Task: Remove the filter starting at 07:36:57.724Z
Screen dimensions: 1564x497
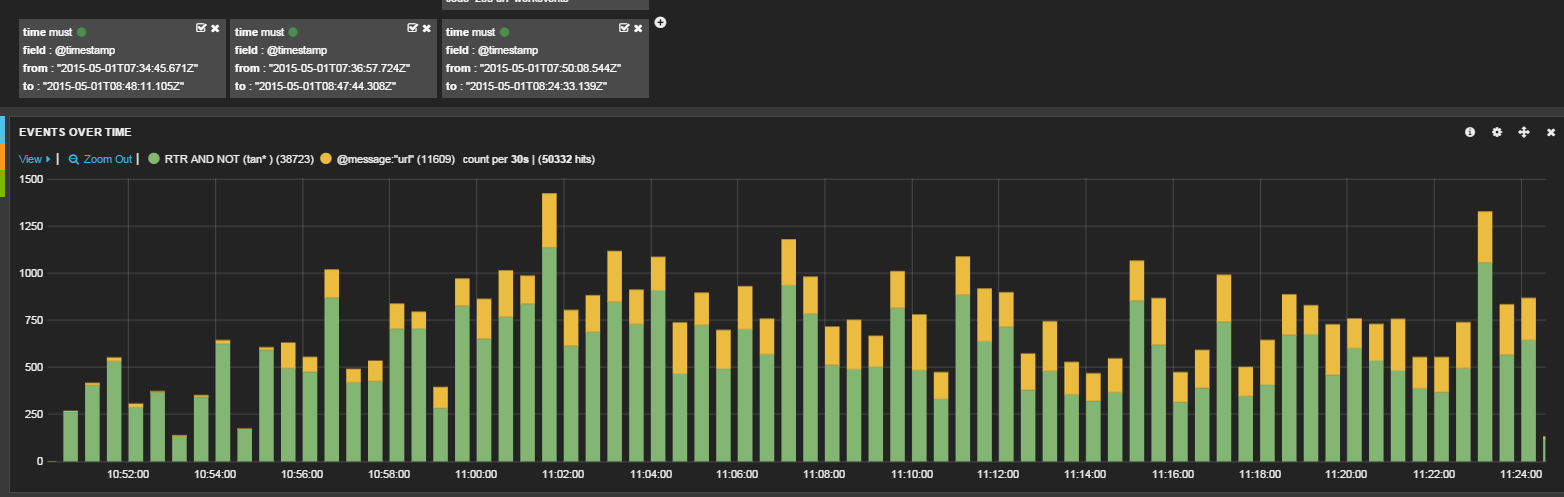Action: [x=426, y=28]
